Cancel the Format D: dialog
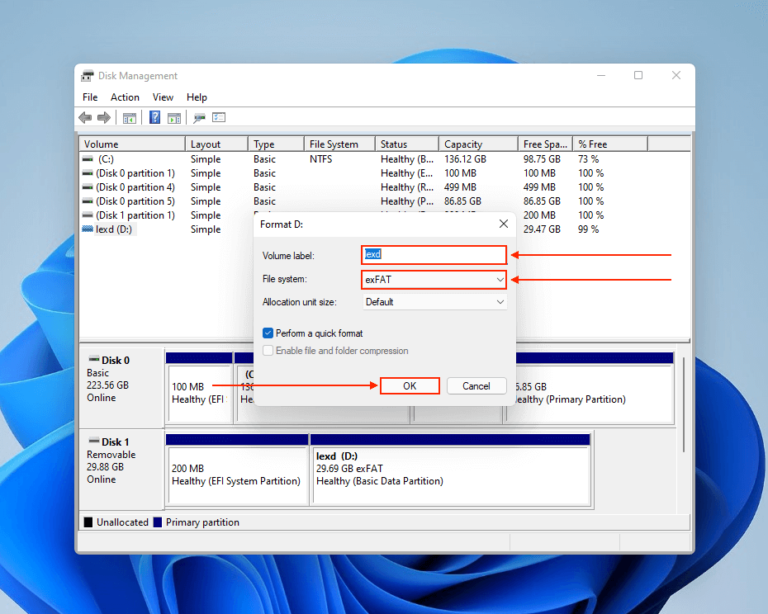768x614 pixels. pyautogui.click(x=476, y=386)
